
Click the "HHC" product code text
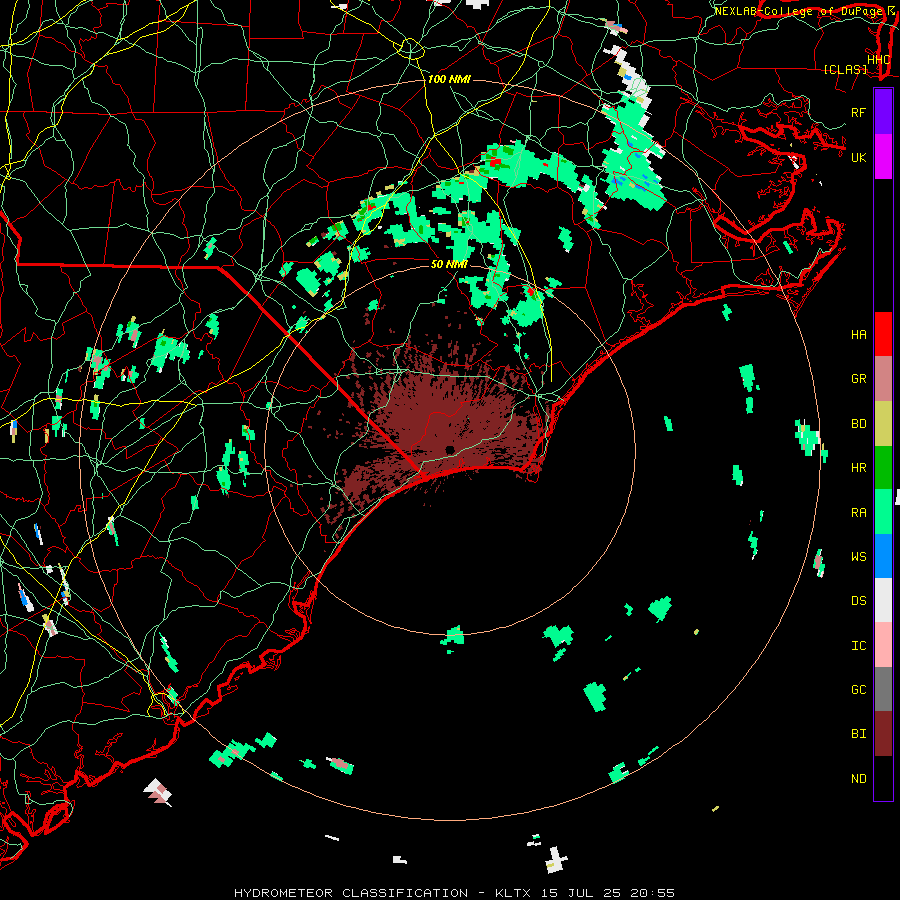(x=879, y=59)
